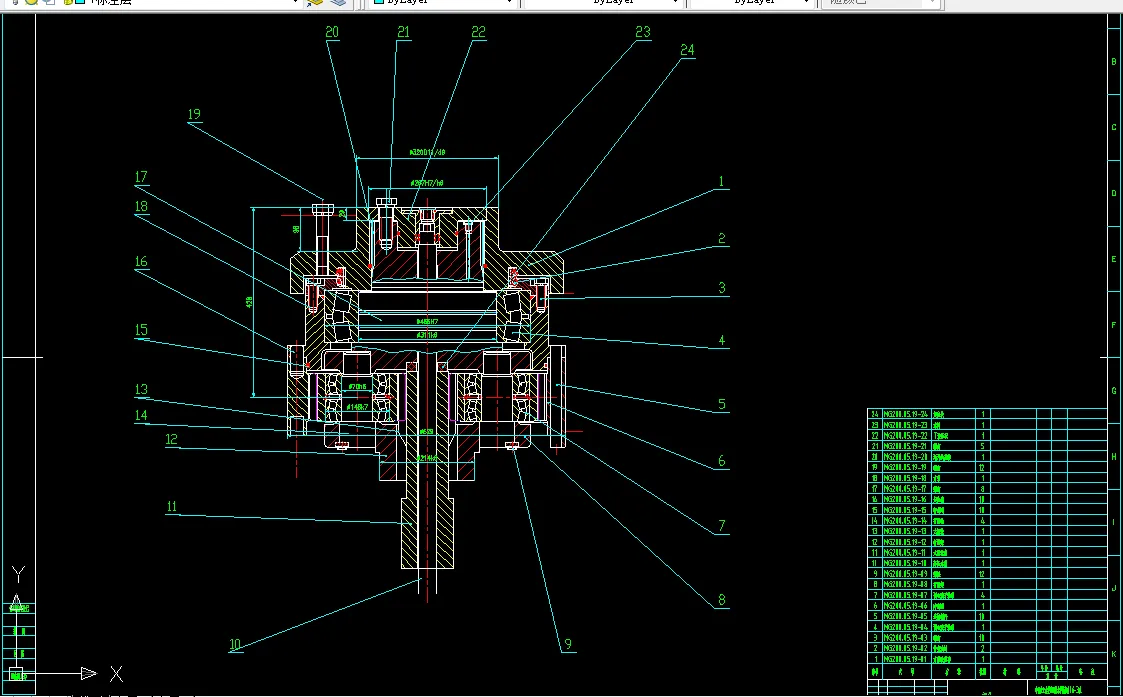Select part balloon label 1
Screen dimensions: 1123x697
[x=720, y=182]
